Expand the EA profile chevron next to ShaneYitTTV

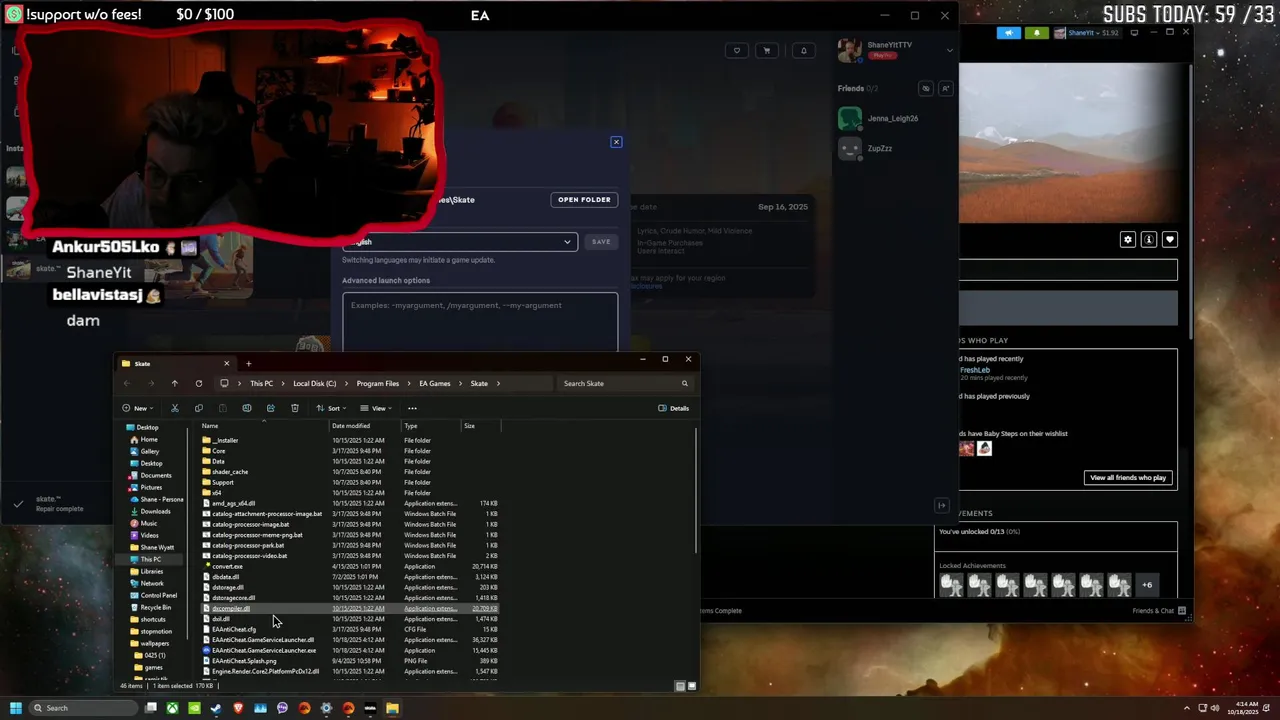point(950,50)
